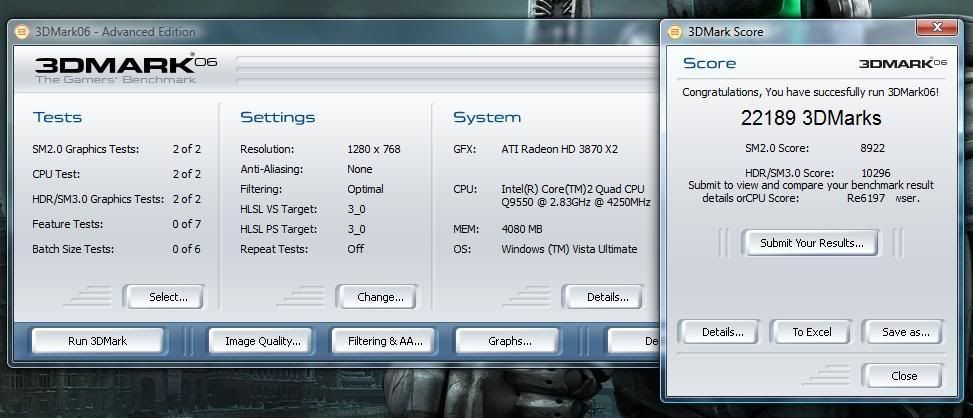Start the benchmark with Run 3DMark
Viewport: 973px width, 418px height.
pyautogui.click(x=97, y=341)
